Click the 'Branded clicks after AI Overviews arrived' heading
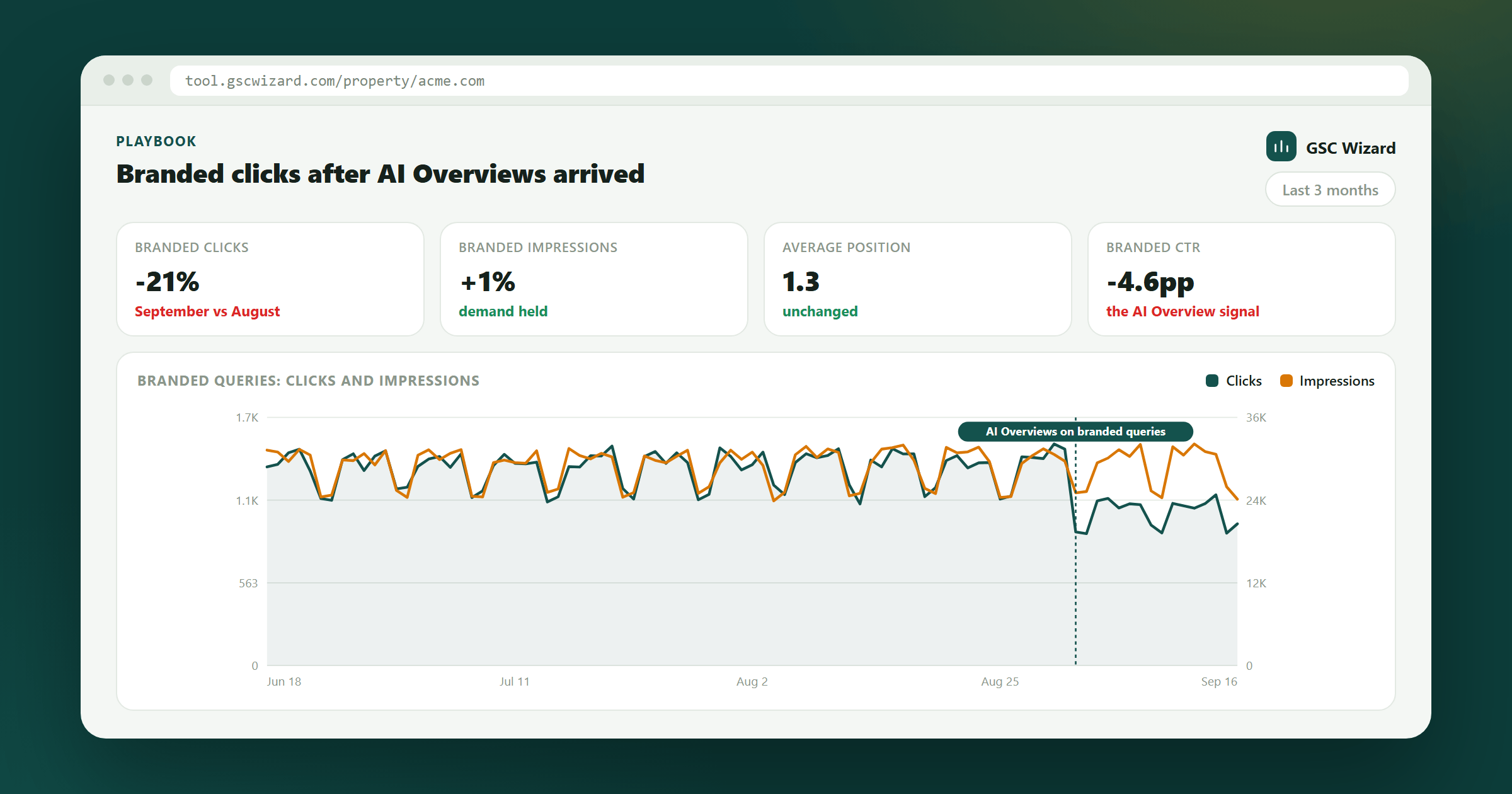 381,174
